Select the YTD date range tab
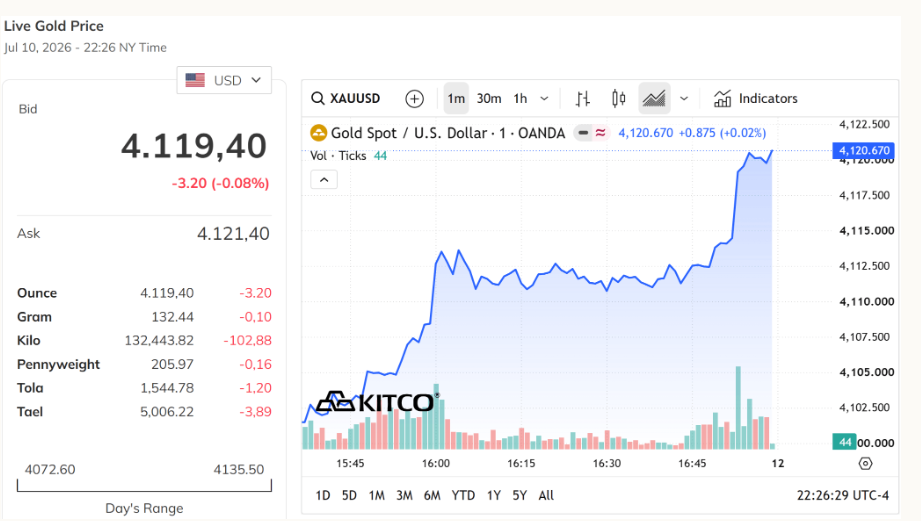 click(463, 495)
